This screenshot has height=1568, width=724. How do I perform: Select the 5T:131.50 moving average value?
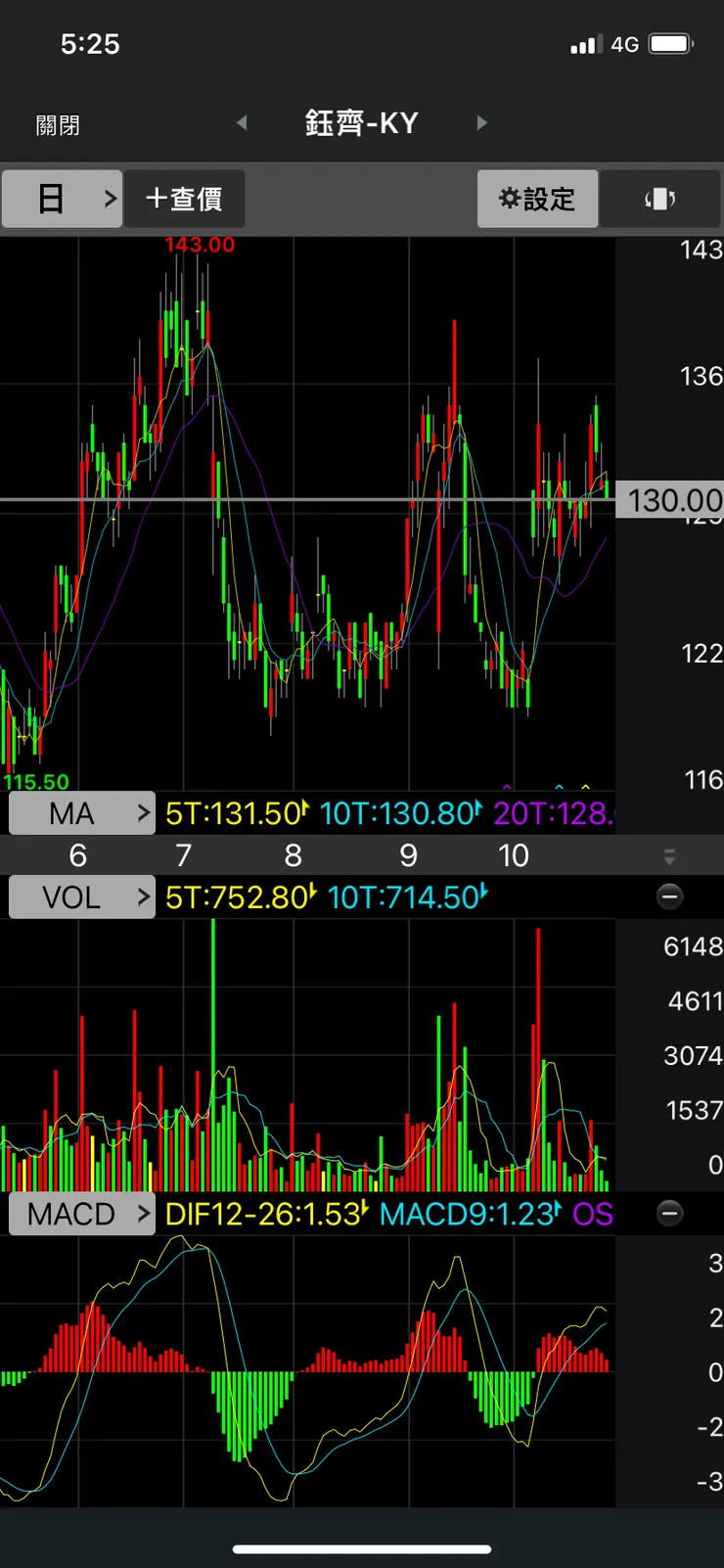(x=238, y=813)
